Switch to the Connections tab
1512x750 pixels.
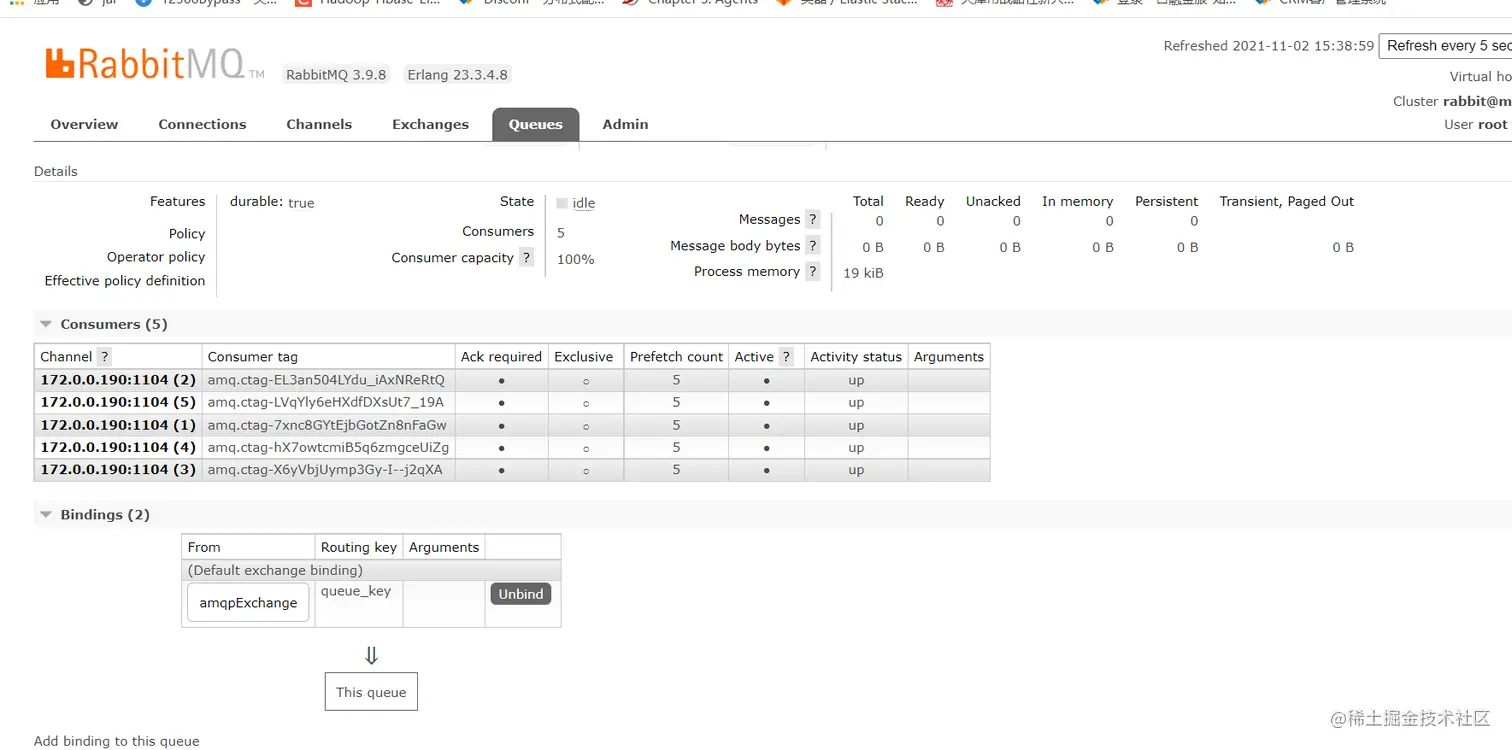(x=202, y=124)
